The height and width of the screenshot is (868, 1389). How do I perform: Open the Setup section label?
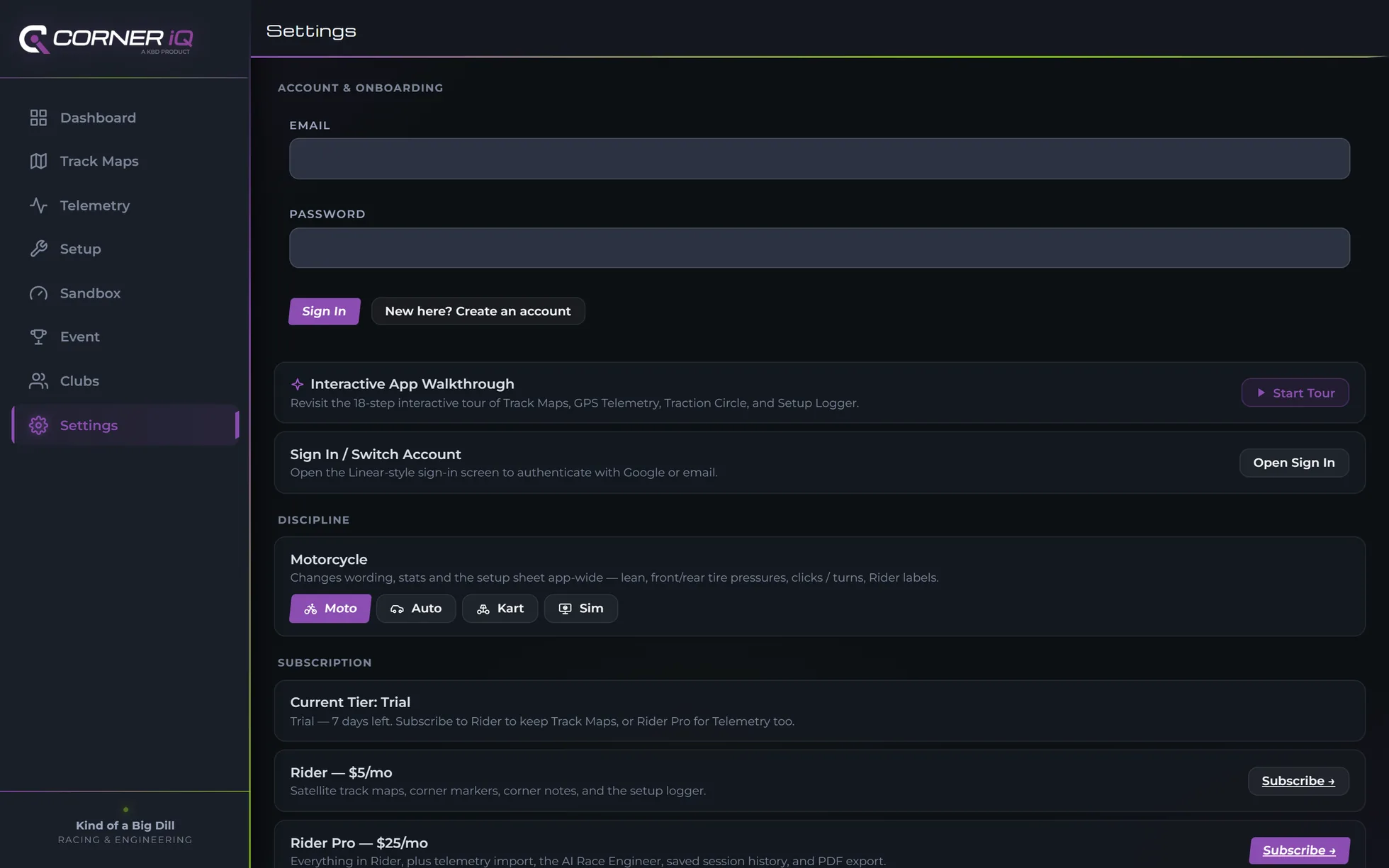[81, 249]
